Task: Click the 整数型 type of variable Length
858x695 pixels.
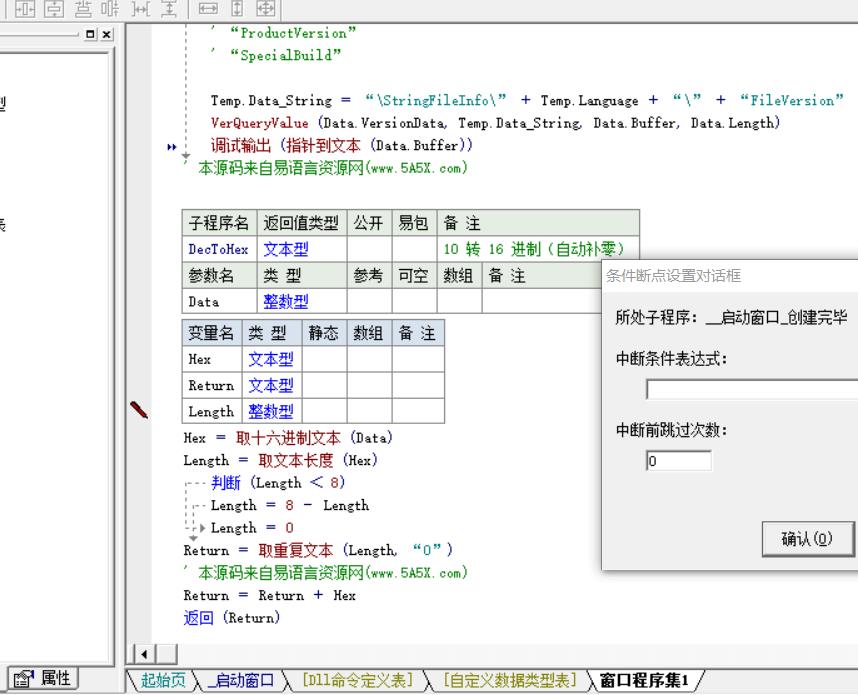Action: (271, 412)
